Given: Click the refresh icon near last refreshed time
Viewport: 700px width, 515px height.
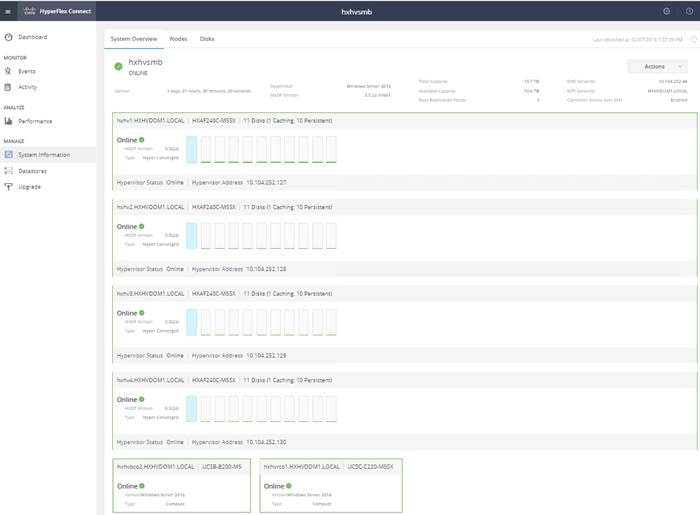Looking at the screenshot, I should (694, 39).
